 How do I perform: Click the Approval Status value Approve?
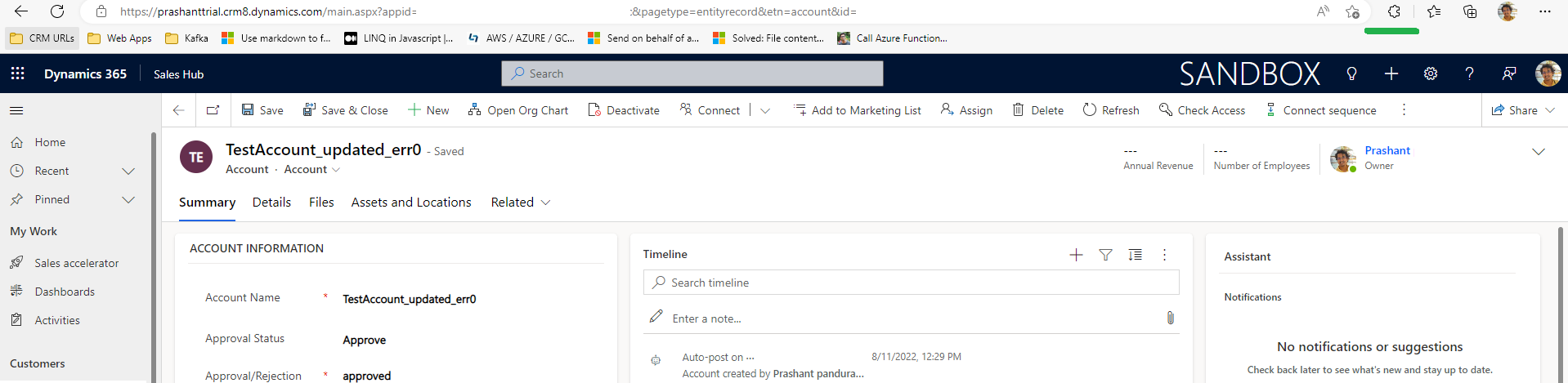(364, 340)
